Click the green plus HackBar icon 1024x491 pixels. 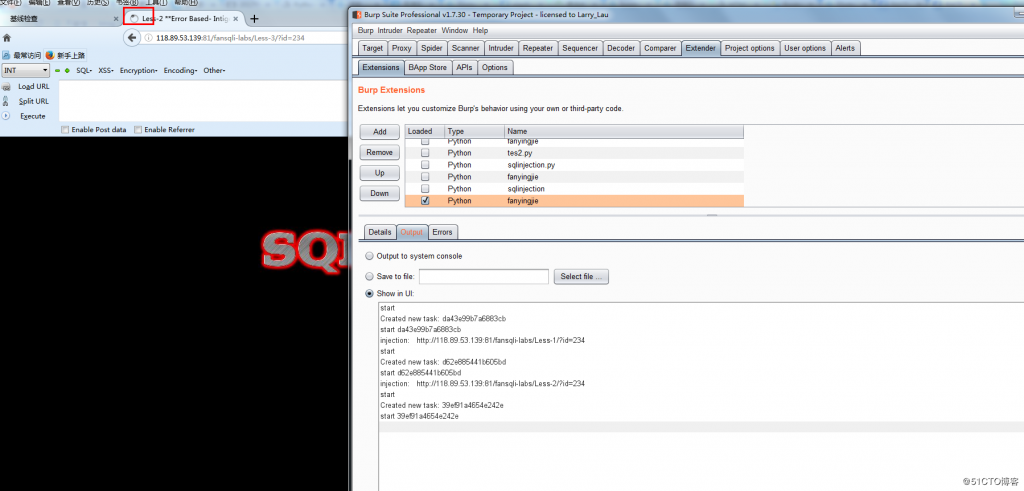click(x=67, y=71)
